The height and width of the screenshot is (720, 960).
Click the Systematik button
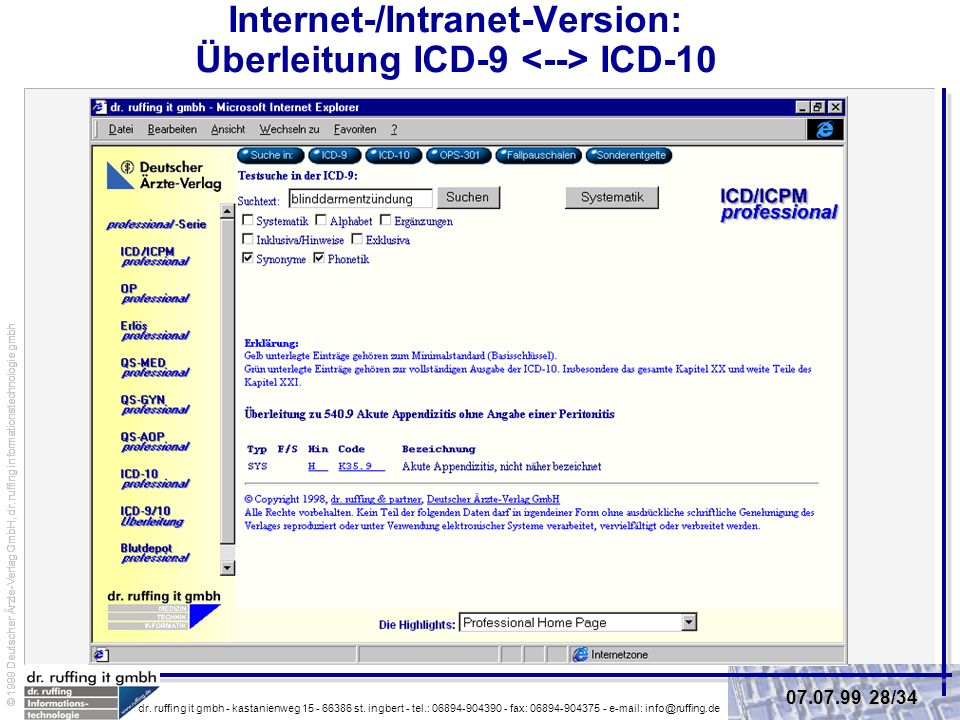coord(612,197)
